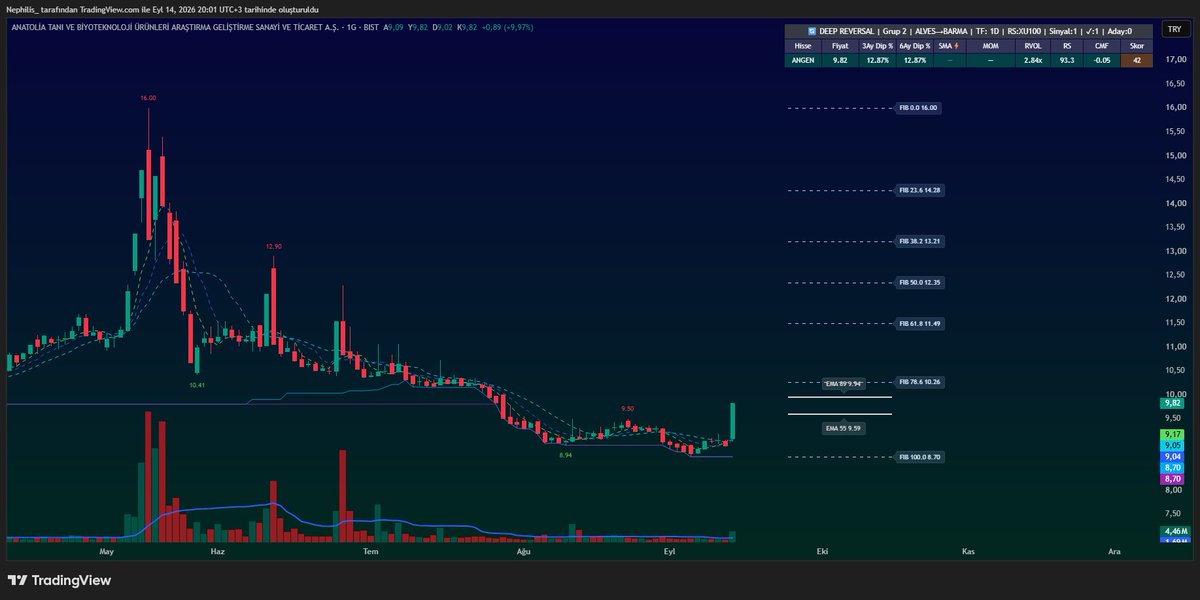Viewport: 1200px width, 600px height.
Task: Click the Ağu label on the time axis
Action: [x=522, y=551]
